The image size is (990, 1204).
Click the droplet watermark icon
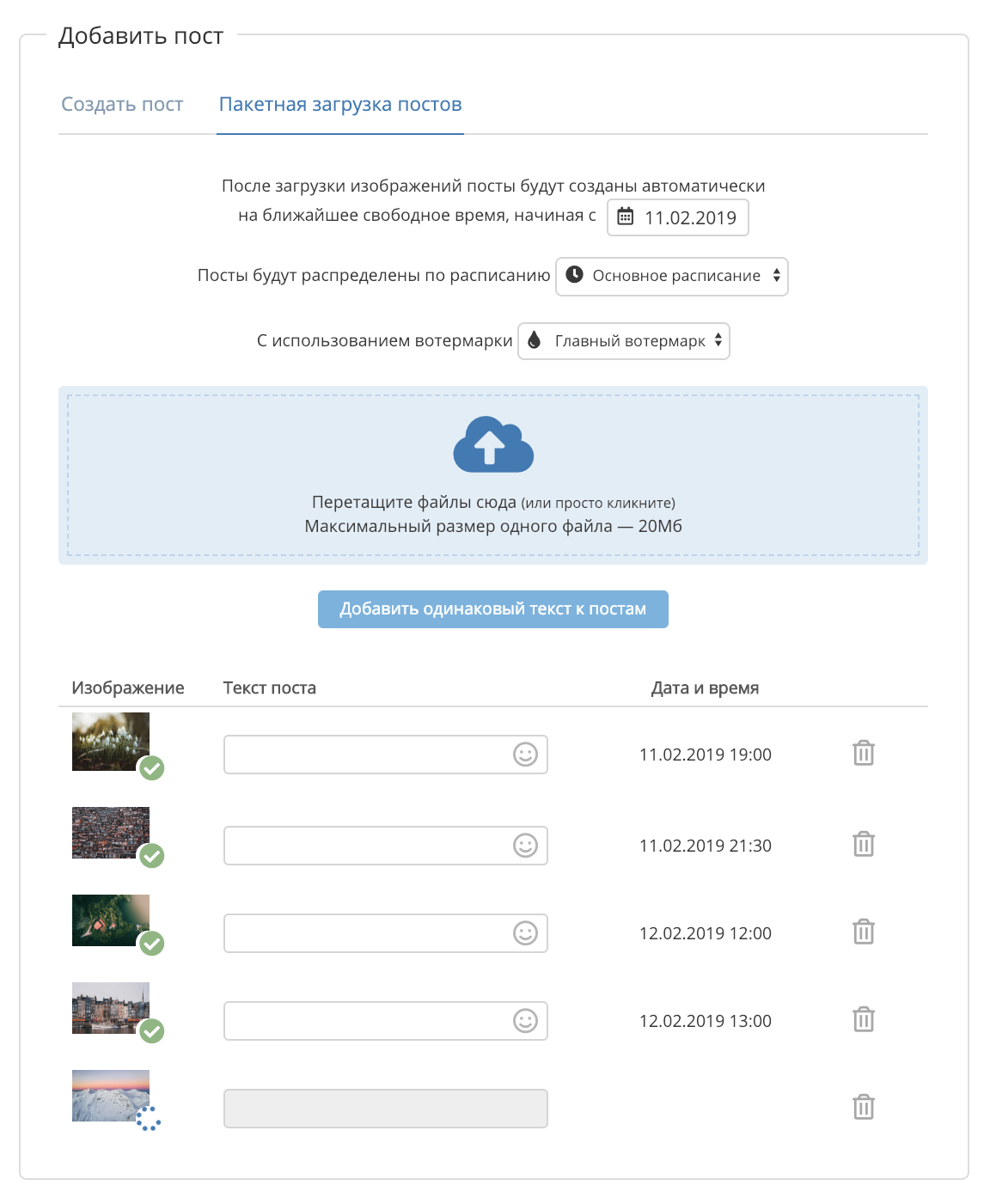point(534,340)
